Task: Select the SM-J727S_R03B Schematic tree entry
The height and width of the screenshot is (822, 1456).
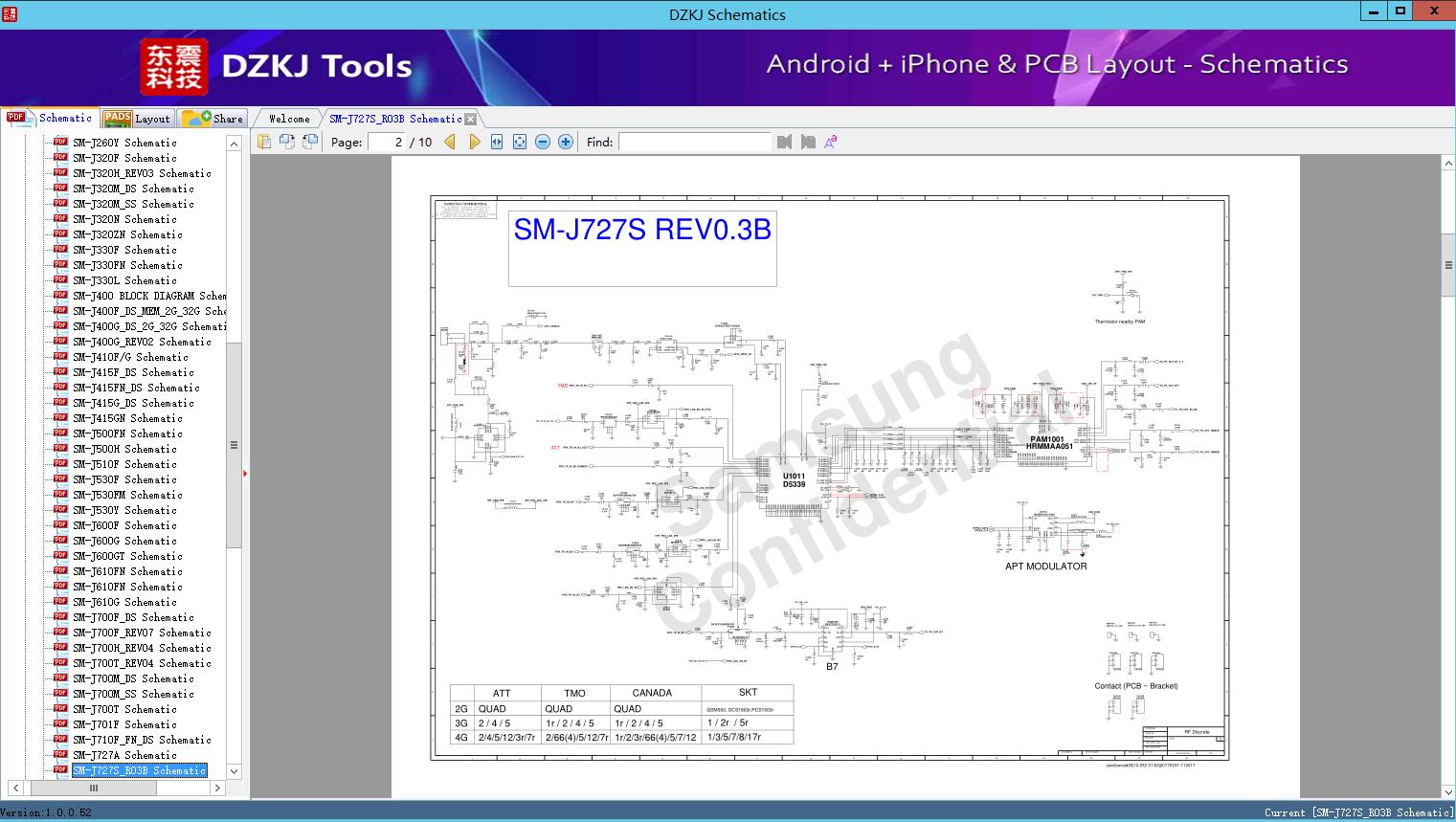Action: pos(140,770)
